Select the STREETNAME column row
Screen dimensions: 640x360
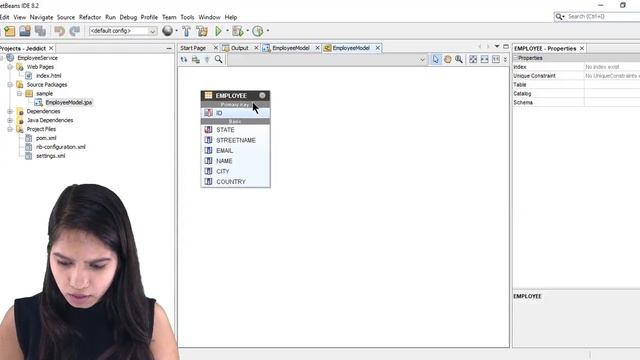pos(236,140)
